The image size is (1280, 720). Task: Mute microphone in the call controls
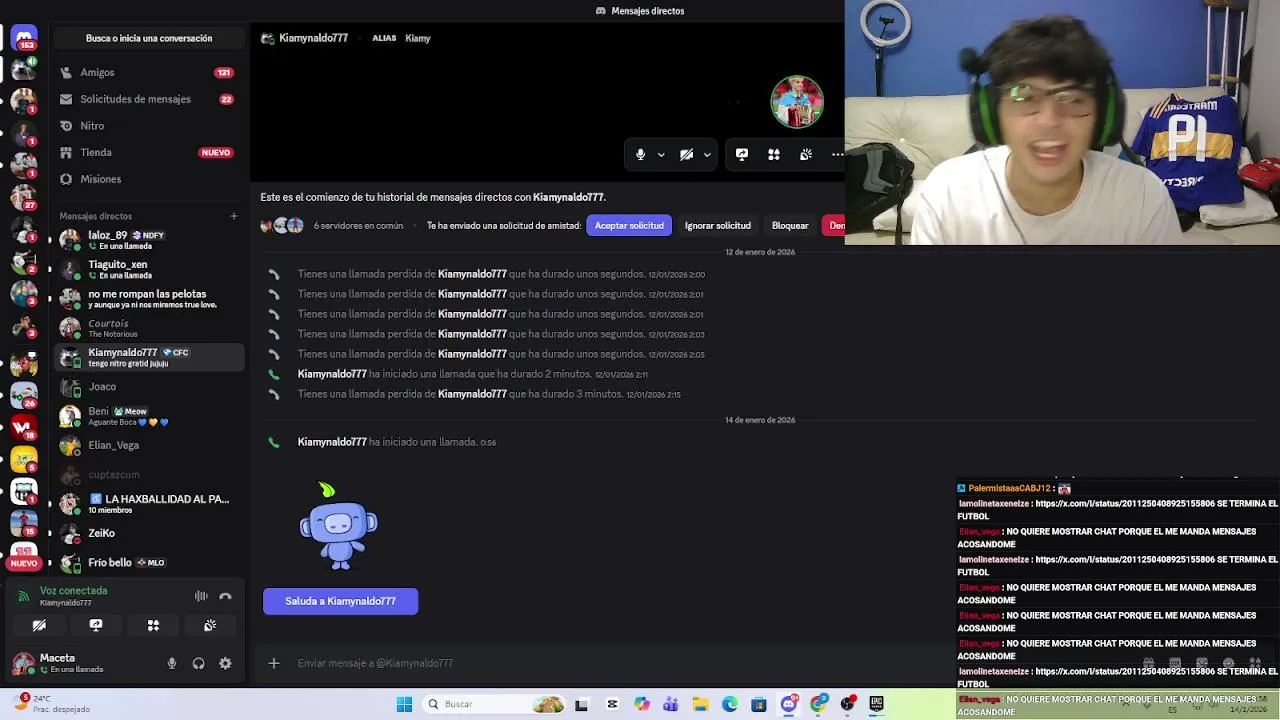[640, 155]
